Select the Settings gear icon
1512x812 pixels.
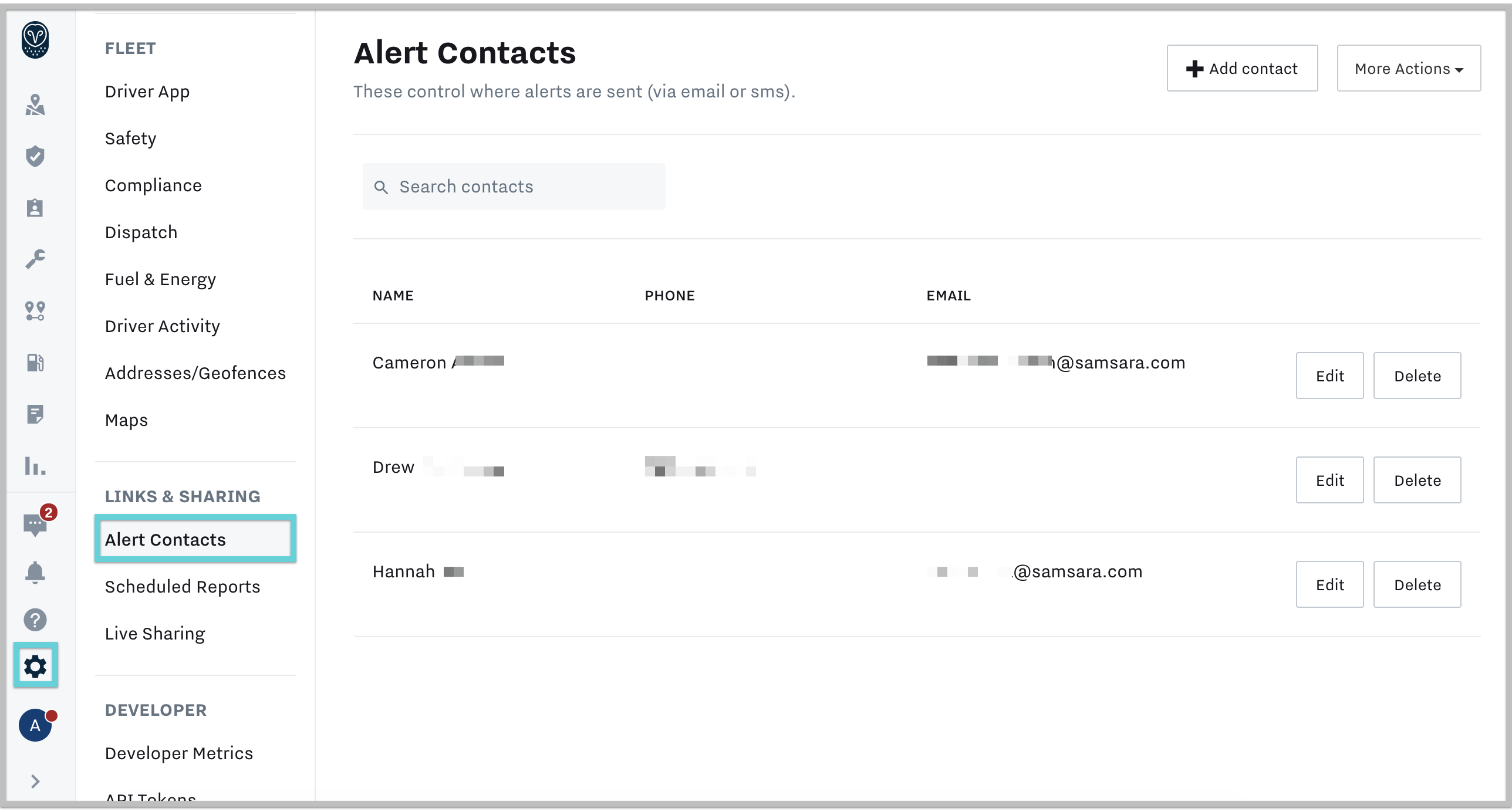35,666
